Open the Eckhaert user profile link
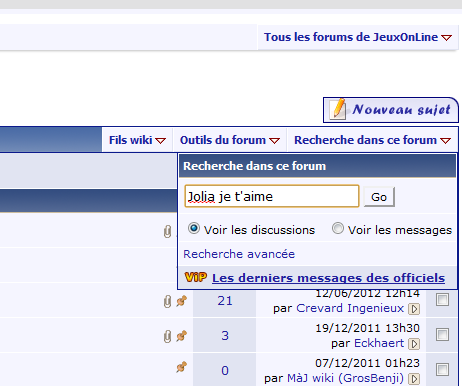Viewport: 462px width, 386px height. click(379, 343)
